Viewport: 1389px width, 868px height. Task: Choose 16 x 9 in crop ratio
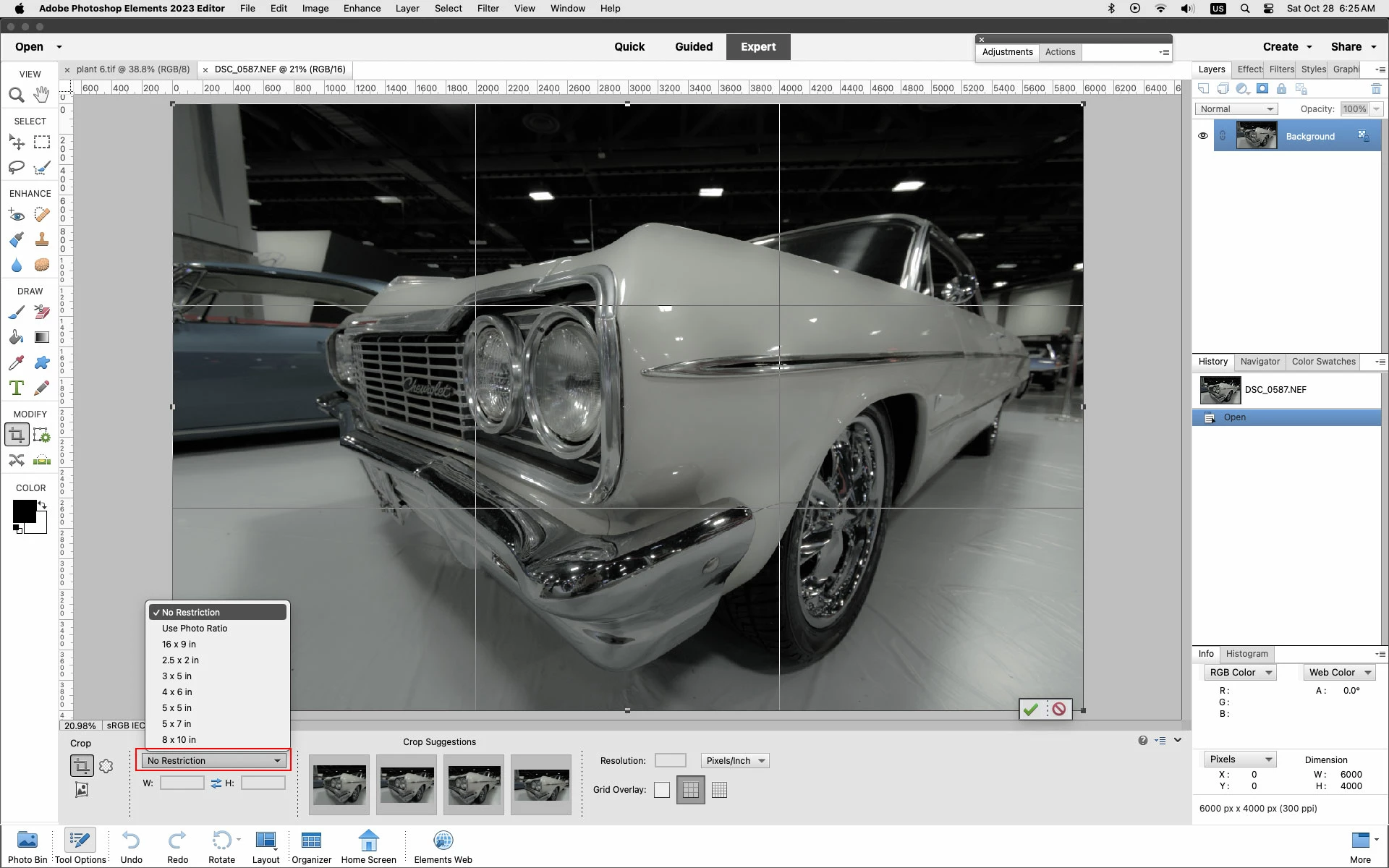(179, 644)
